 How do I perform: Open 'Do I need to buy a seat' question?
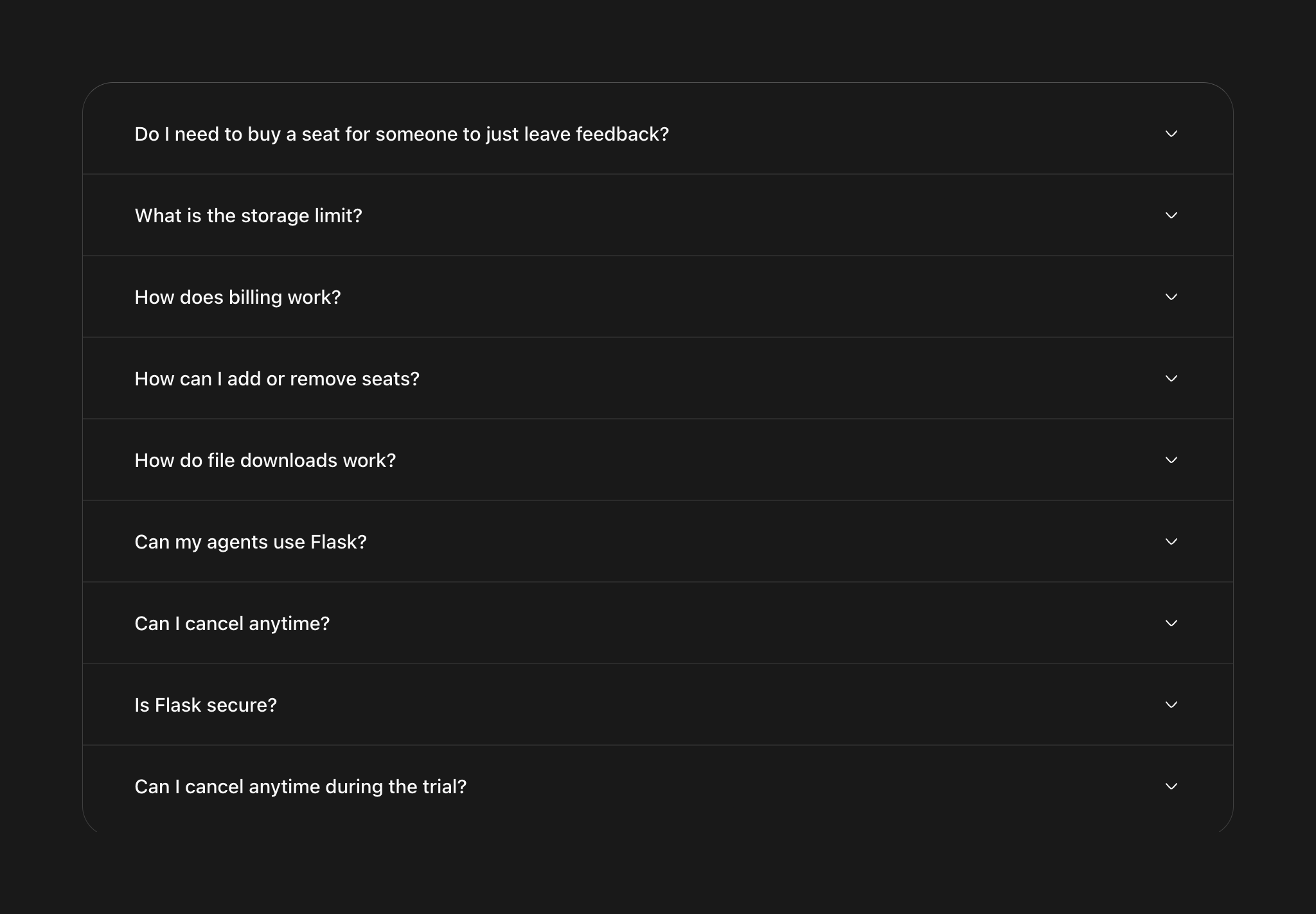(402, 134)
